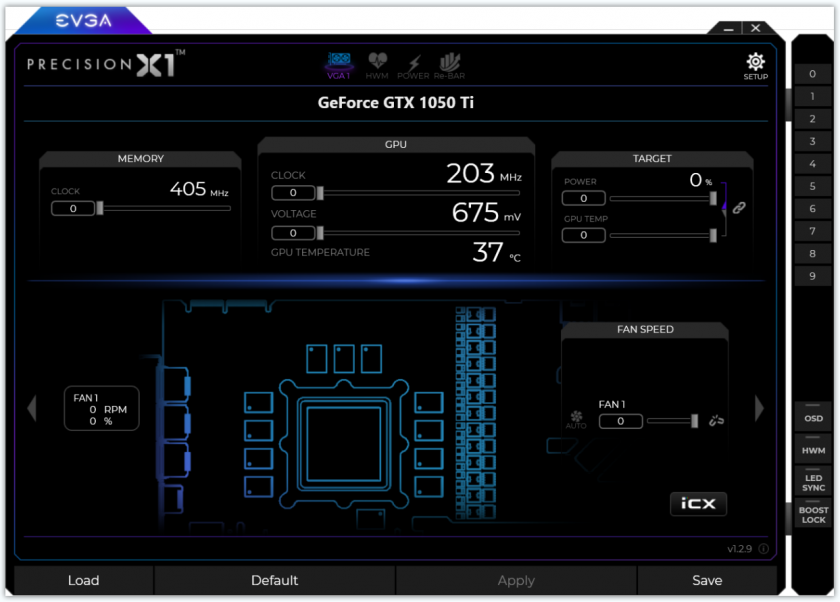Viewport: 840px width, 602px height.
Task: Click the info icon next to v1.2.9
Action: [763, 548]
